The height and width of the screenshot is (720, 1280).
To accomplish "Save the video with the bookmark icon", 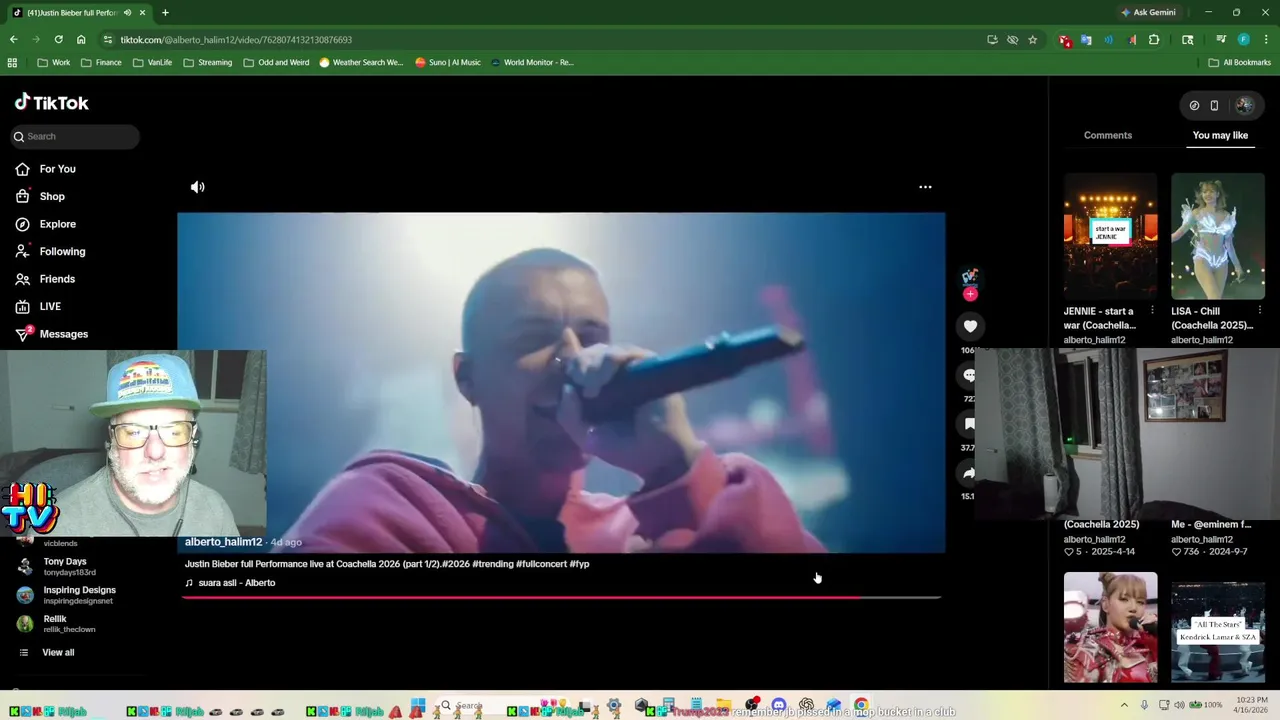I will click(x=969, y=424).
